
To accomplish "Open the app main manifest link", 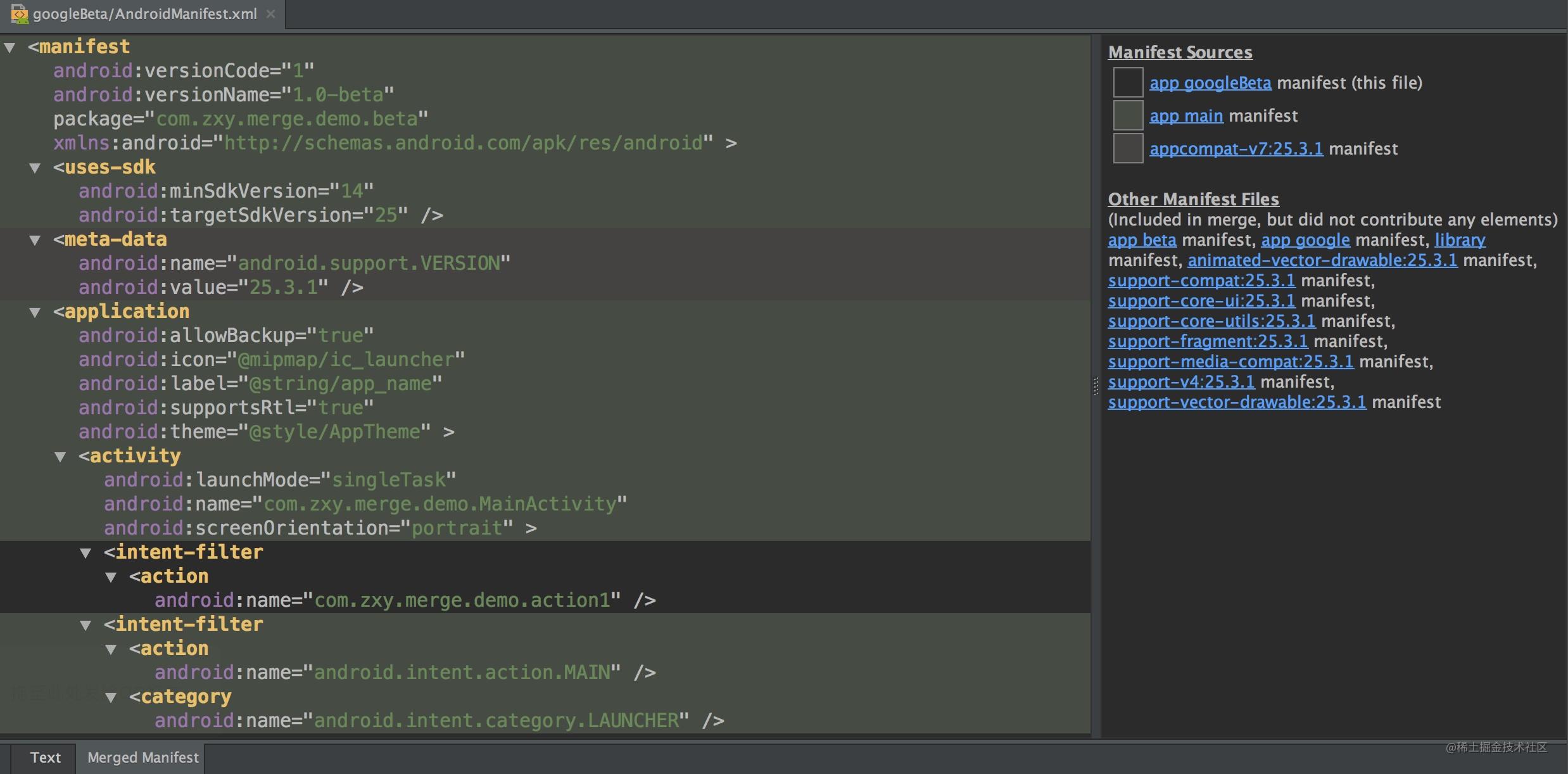I will pos(1186,116).
